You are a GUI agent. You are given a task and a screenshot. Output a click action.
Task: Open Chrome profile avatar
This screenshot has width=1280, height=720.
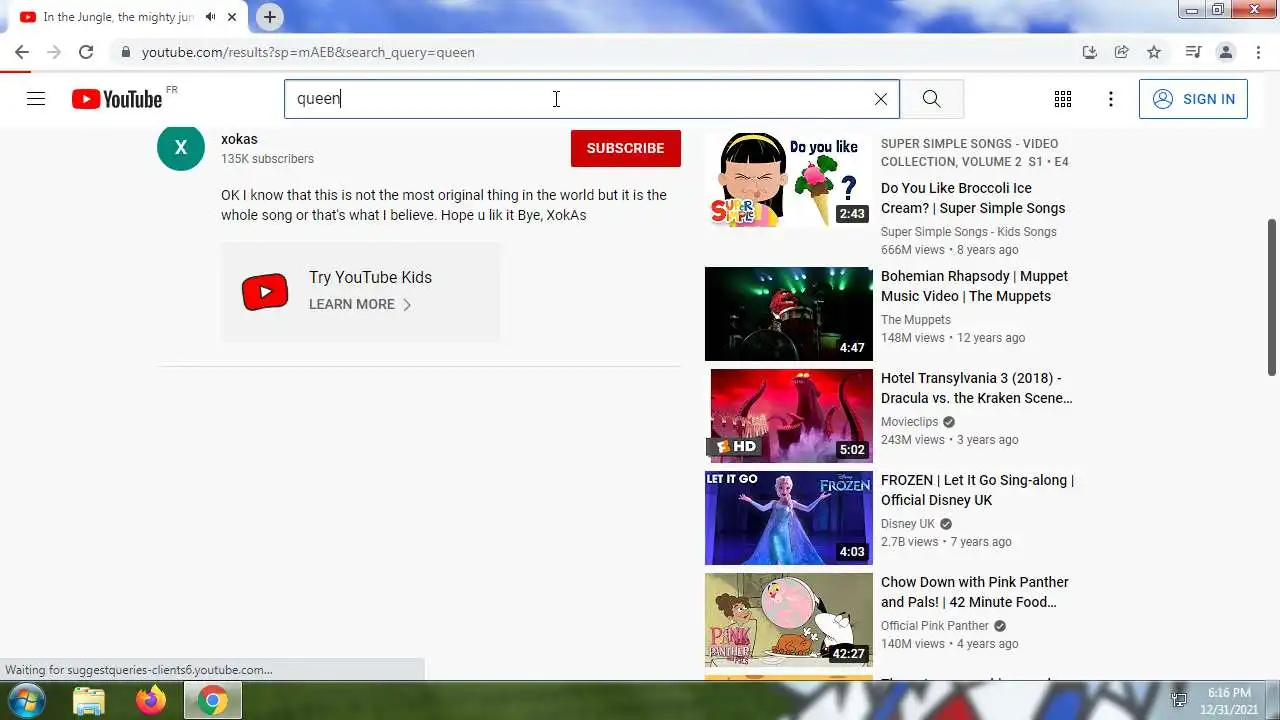click(x=1225, y=52)
